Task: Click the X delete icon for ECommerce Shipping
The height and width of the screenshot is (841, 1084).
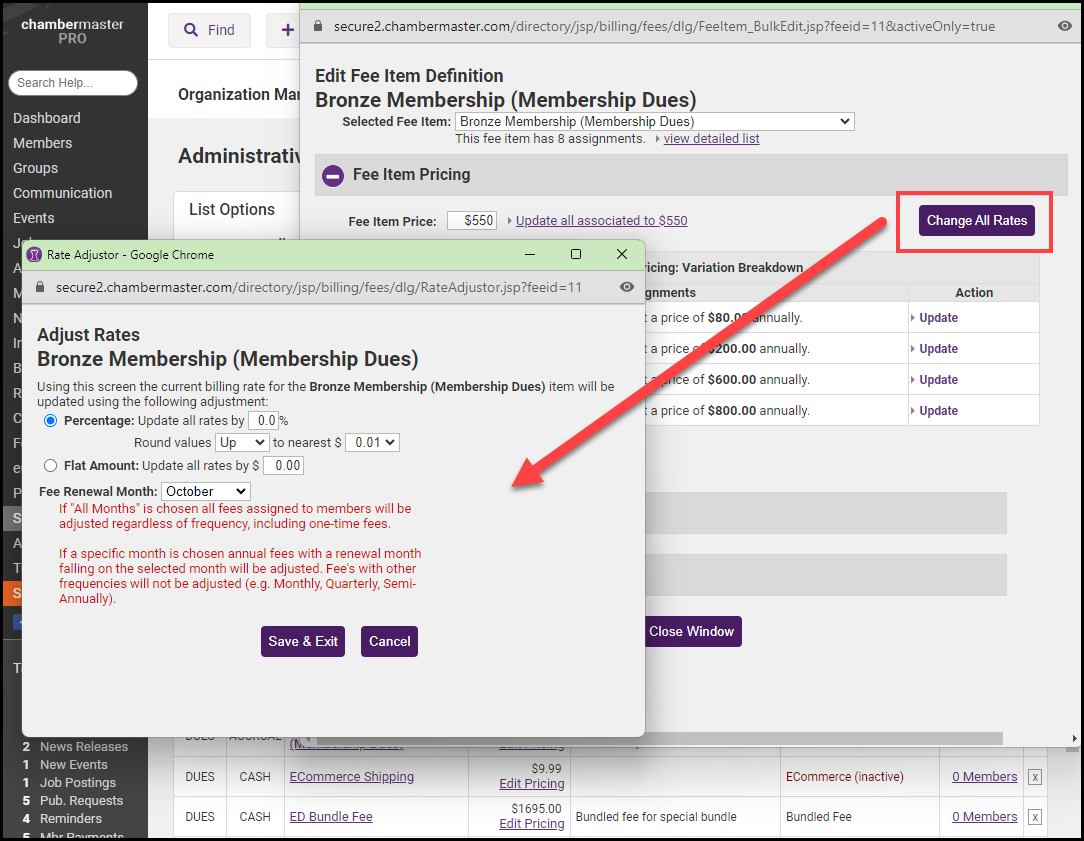Action: (x=1035, y=777)
